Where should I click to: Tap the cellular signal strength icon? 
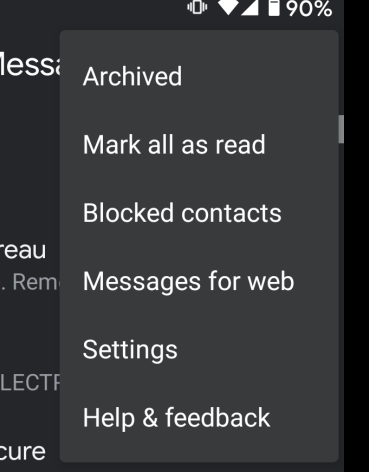pos(250,7)
